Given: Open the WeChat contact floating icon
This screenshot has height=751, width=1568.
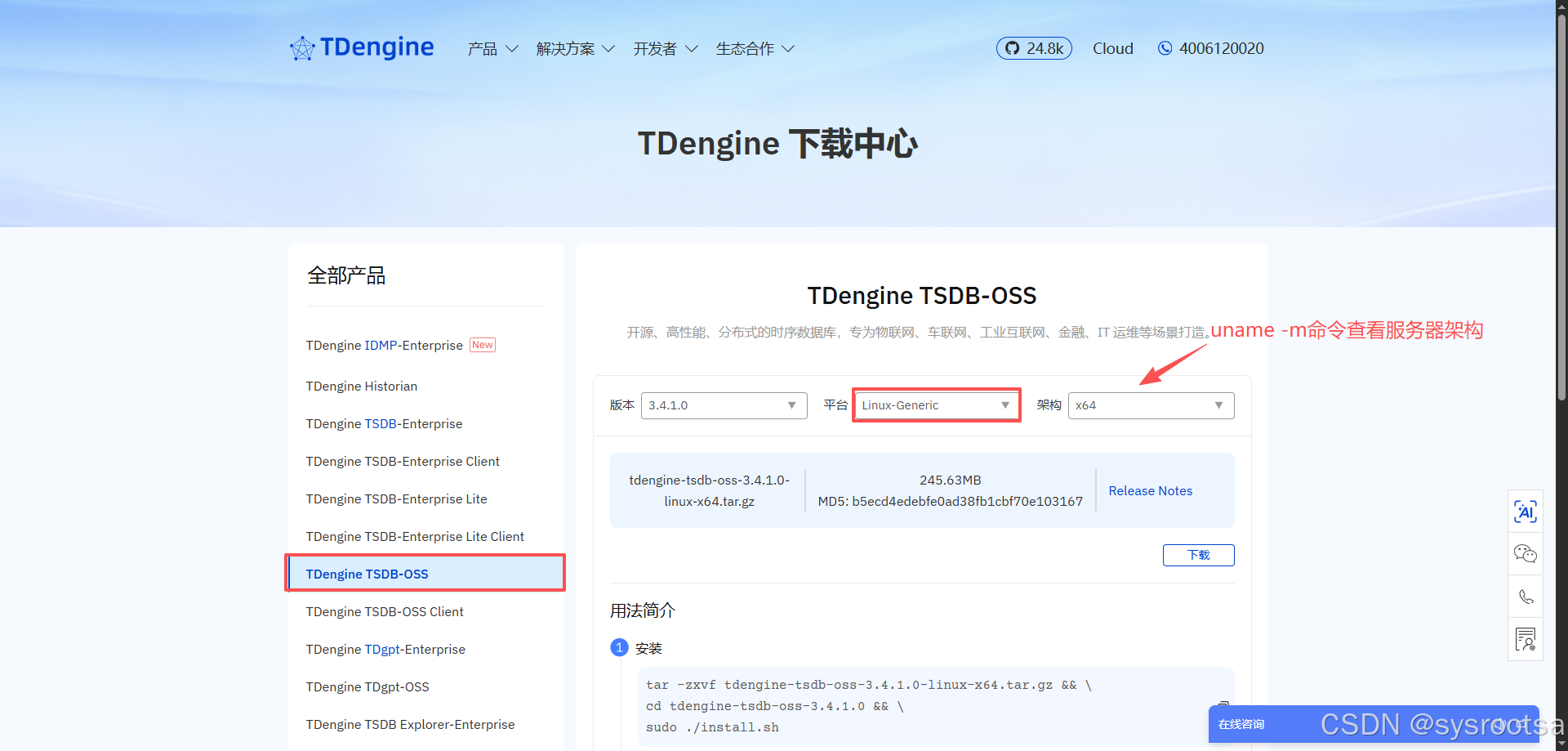Looking at the screenshot, I should tap(1525, 554).
